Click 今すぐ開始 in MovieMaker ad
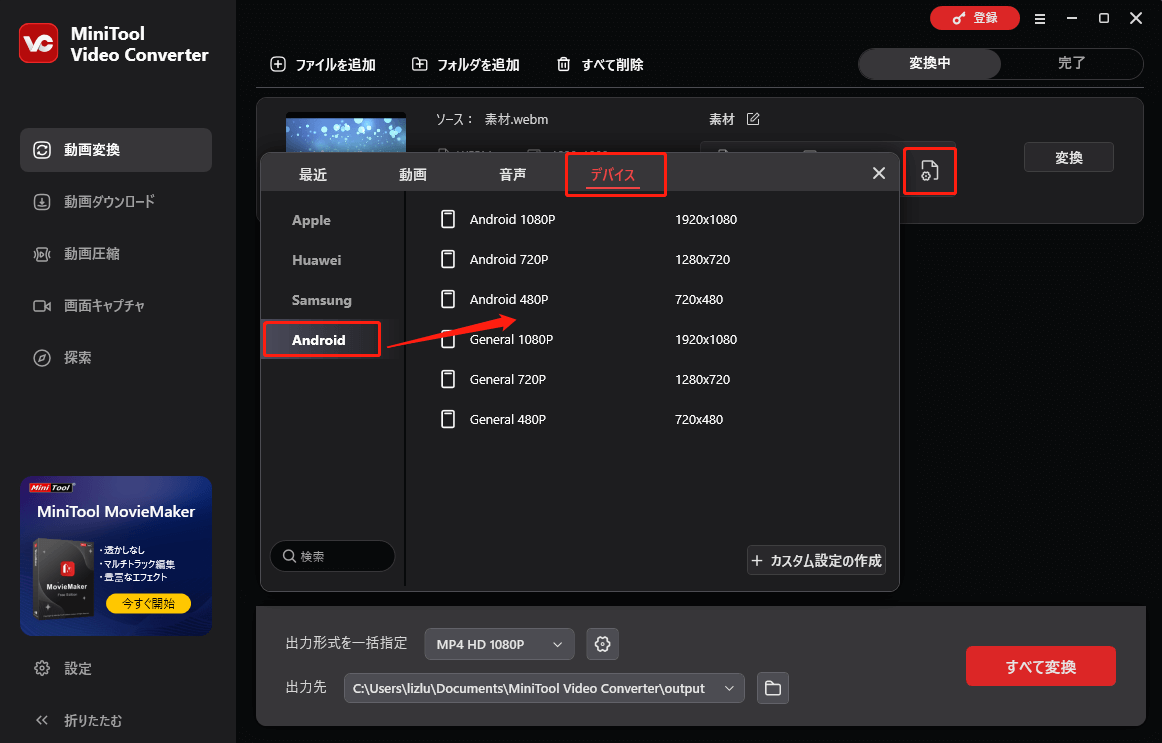Viewport: 1162px width, 743px height. click(148, 604)
